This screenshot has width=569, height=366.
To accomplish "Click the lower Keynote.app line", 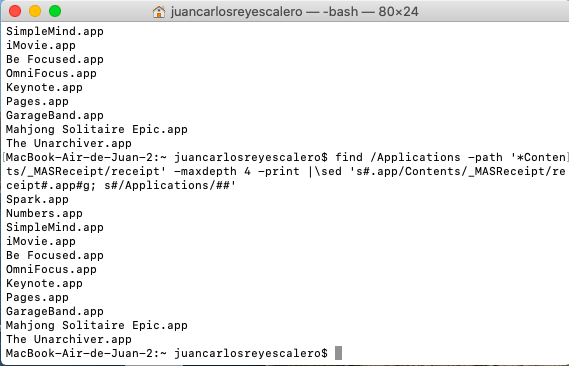I will (44, 283).
